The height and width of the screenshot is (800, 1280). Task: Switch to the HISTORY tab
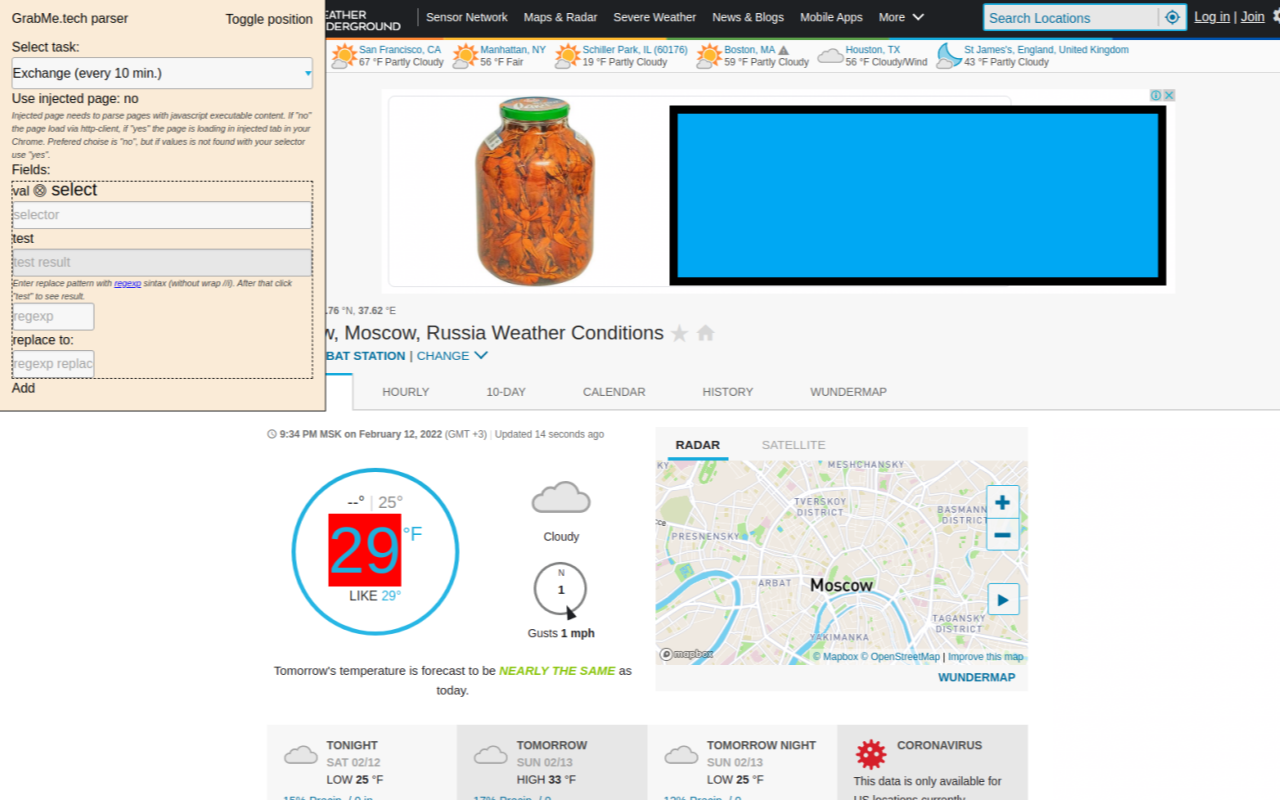click(x=728, y=392)
